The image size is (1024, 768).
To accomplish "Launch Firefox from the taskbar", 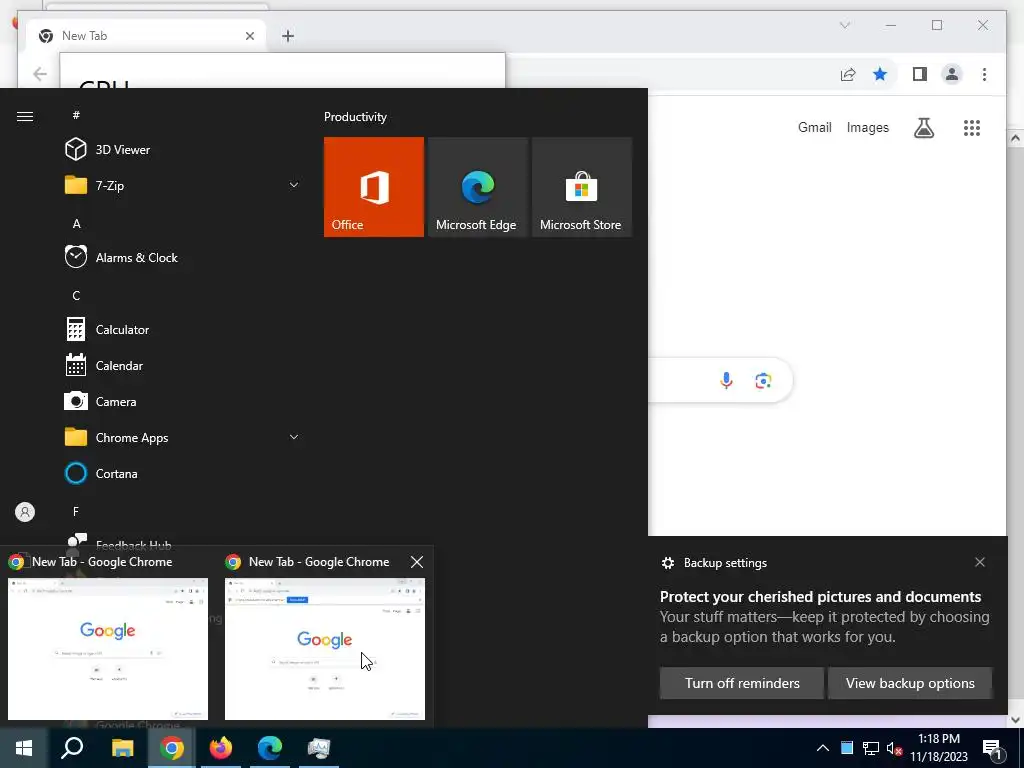I will [x=221, y=748].
